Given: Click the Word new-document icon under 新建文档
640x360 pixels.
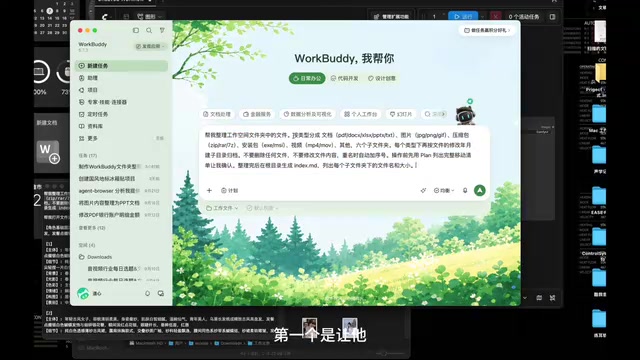Looking at the screenshot, I should (x=48, y=152).
